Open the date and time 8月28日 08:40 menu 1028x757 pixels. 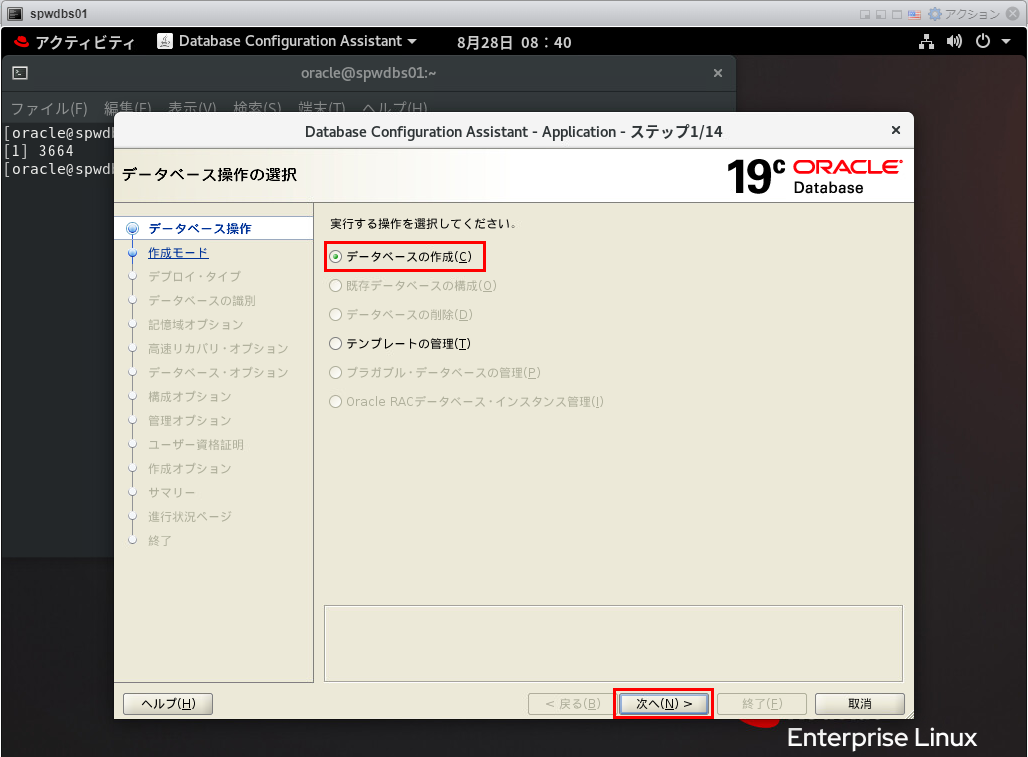coord(514,43)
